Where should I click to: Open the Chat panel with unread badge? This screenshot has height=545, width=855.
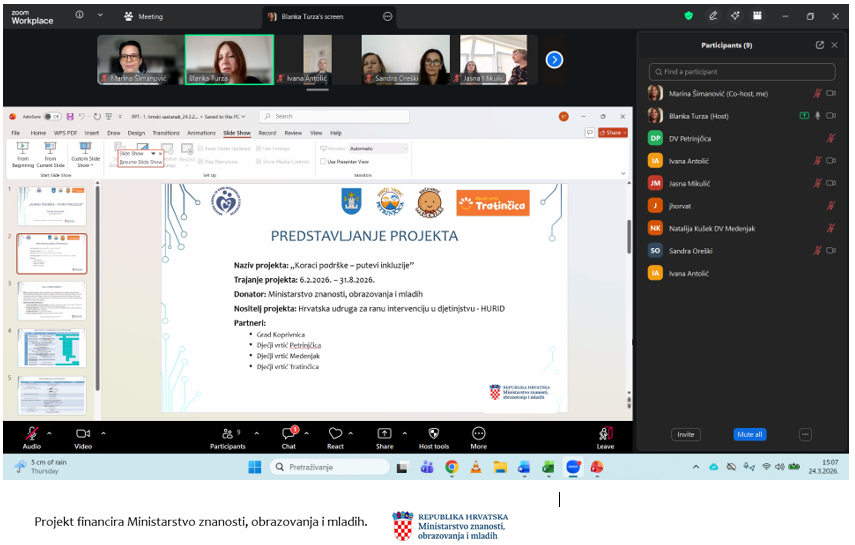pos(289,433)
